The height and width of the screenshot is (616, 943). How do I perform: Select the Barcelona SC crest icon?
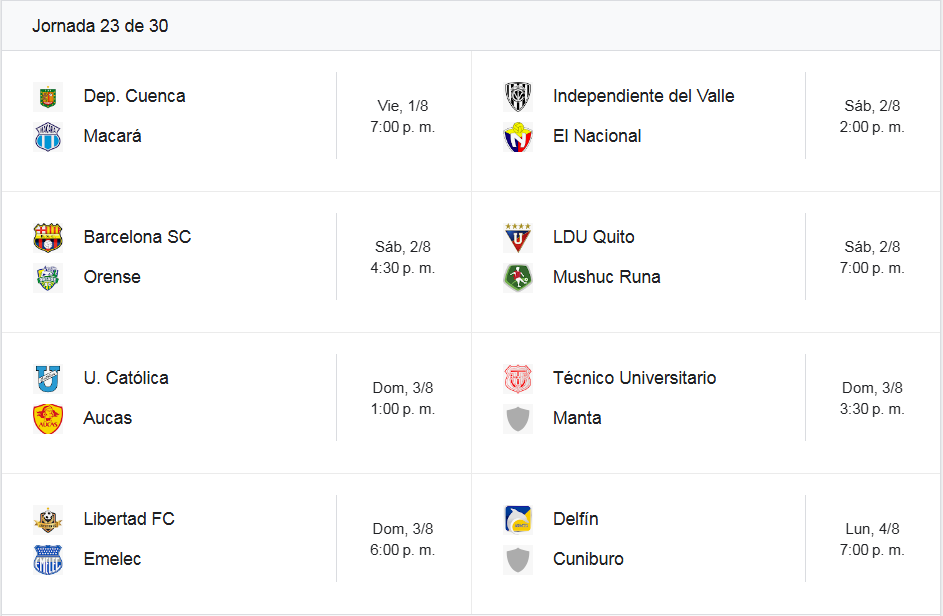tap(48, 238)
